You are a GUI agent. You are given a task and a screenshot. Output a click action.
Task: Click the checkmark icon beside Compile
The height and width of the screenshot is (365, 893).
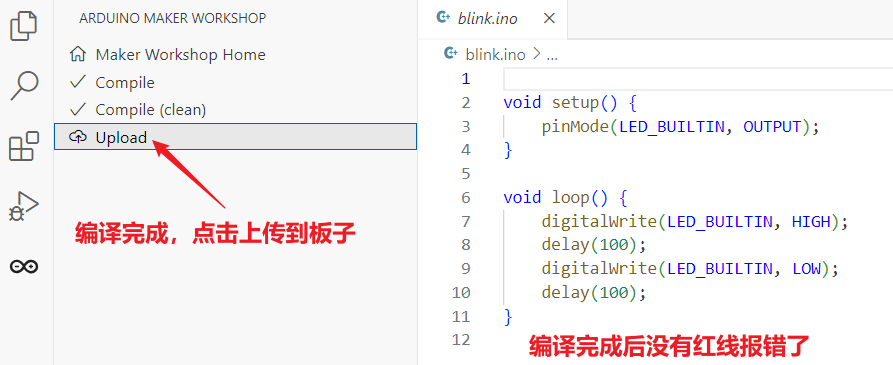(x=77, y=83)
